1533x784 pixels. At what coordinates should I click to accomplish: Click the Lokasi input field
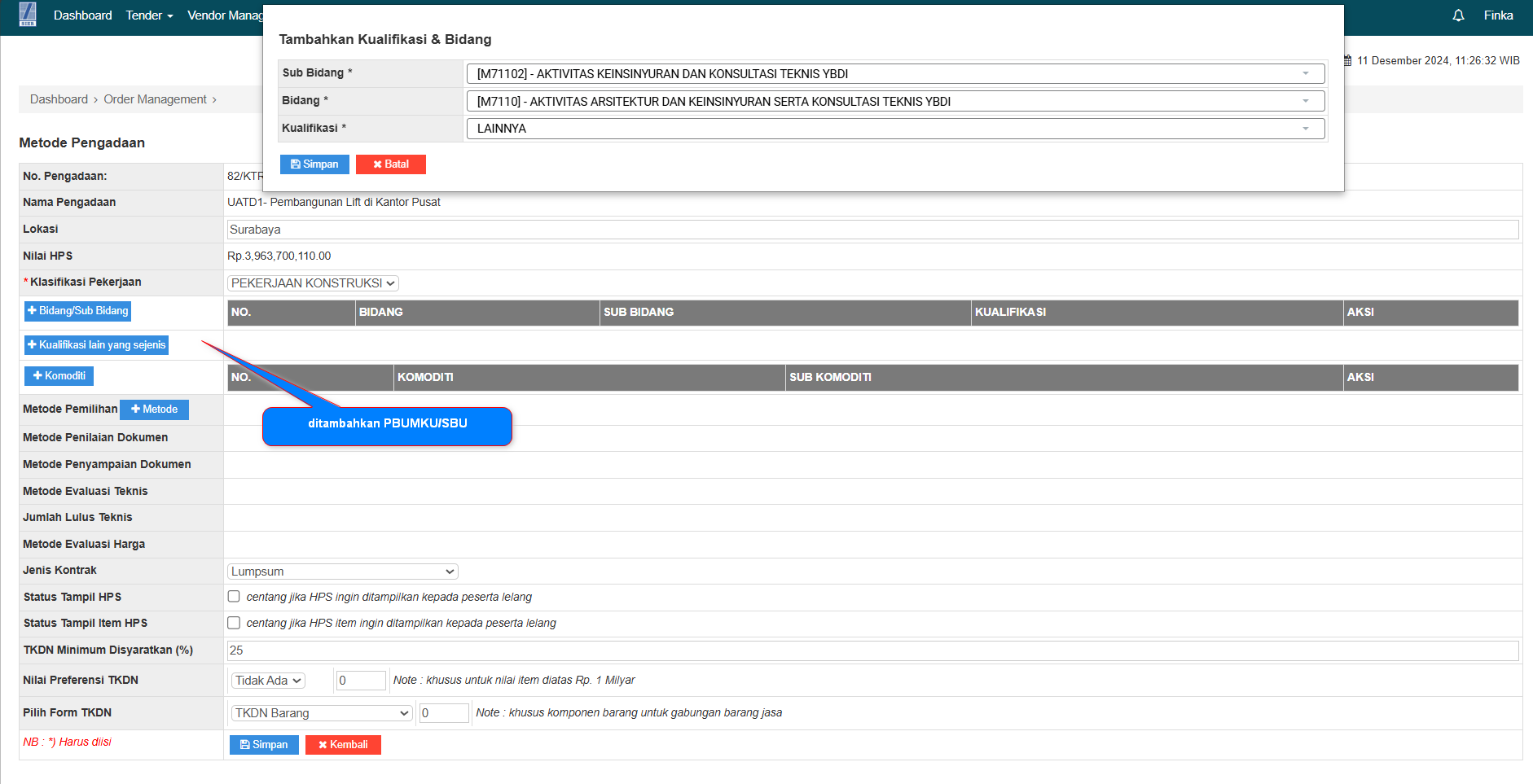(x=872, y=230)
